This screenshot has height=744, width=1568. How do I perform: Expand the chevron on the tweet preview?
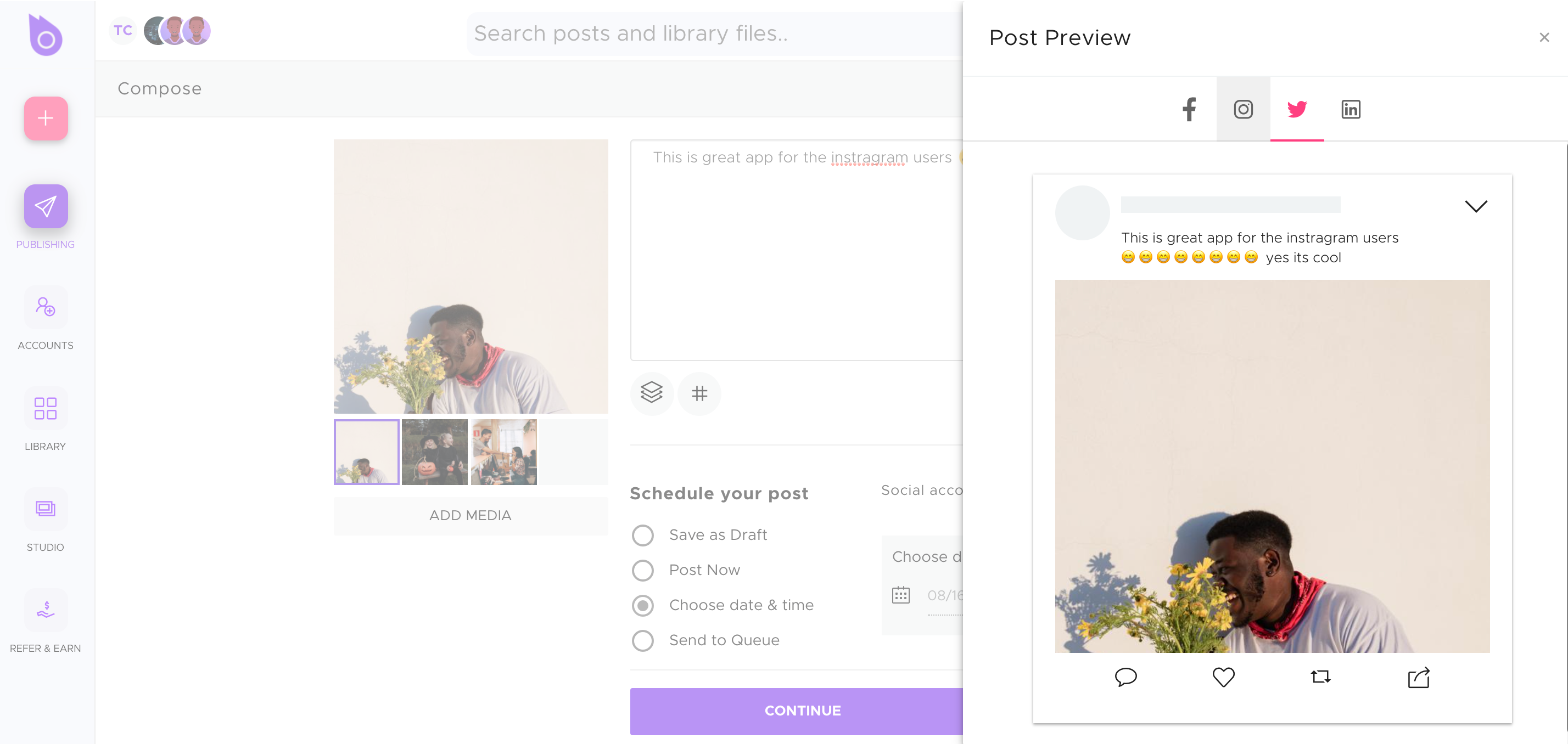(x=1476, y=206)
